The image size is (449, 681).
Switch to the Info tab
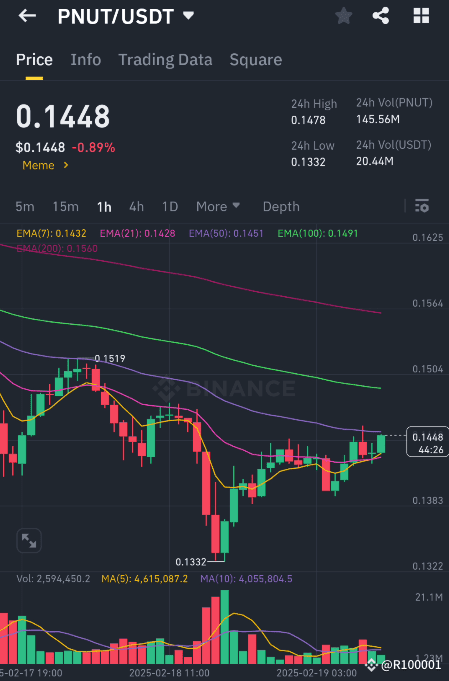[x=86, y=60]
